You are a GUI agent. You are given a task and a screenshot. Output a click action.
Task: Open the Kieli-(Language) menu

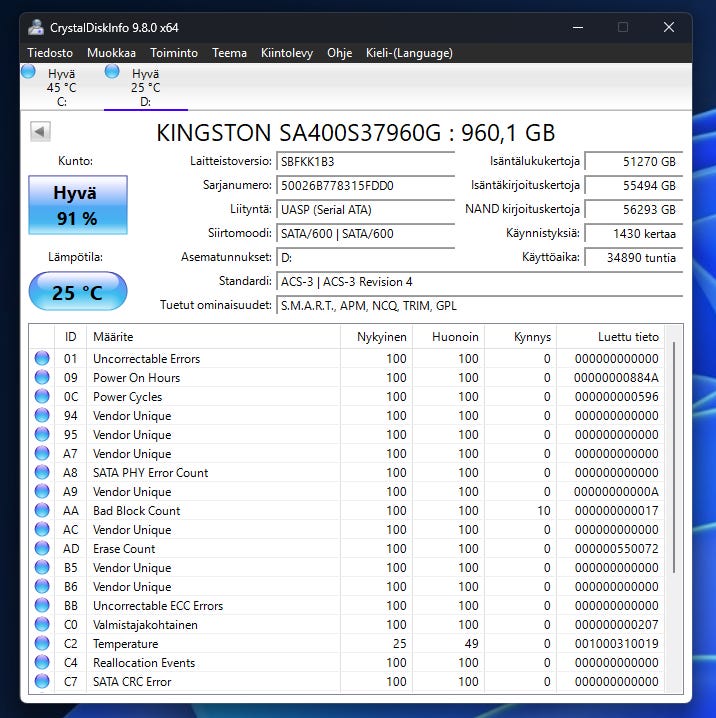(409, 53)
